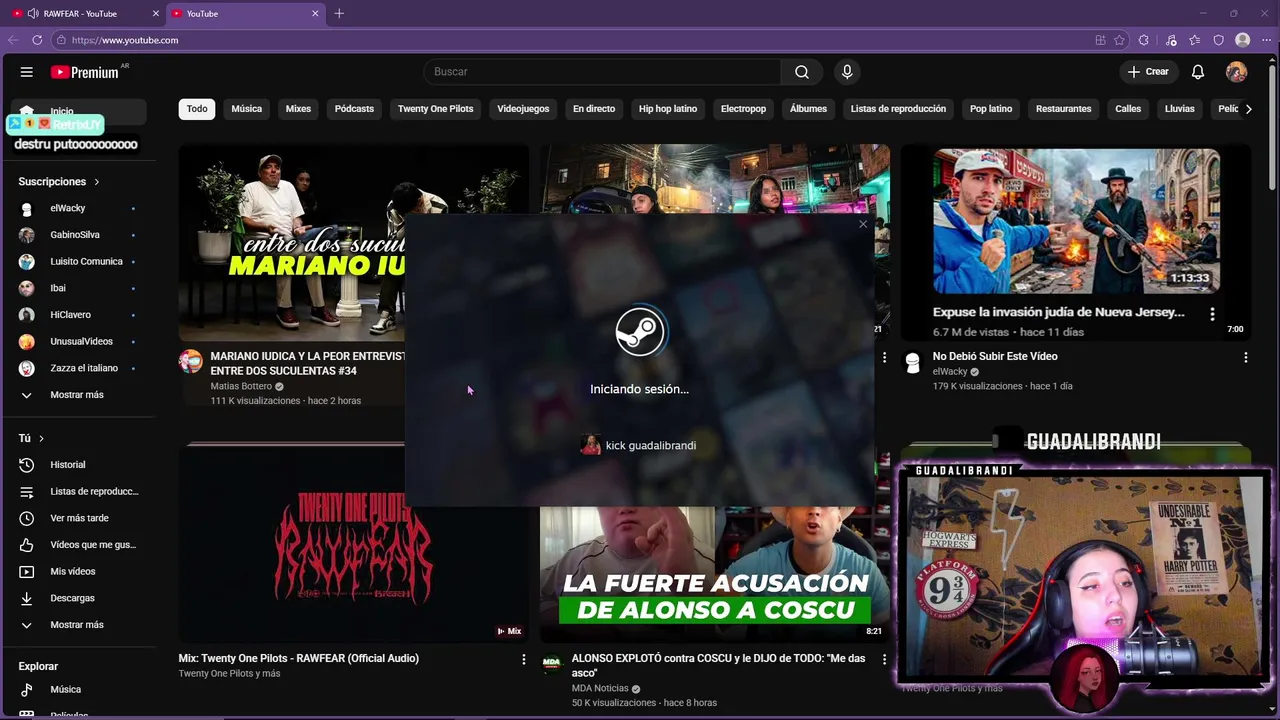1280x720 pixels.
Task: Select the Música filter chip
Action: click(246, 109)
